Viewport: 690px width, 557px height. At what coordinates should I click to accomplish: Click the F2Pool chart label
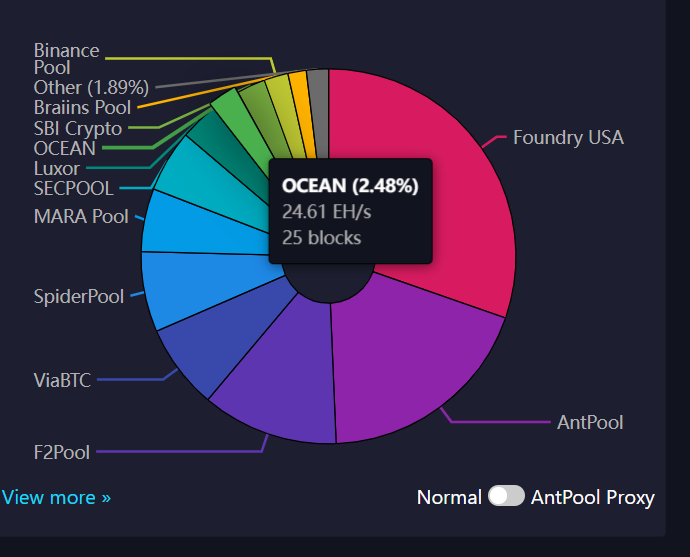pyautogui.click(x=62, y=452)
